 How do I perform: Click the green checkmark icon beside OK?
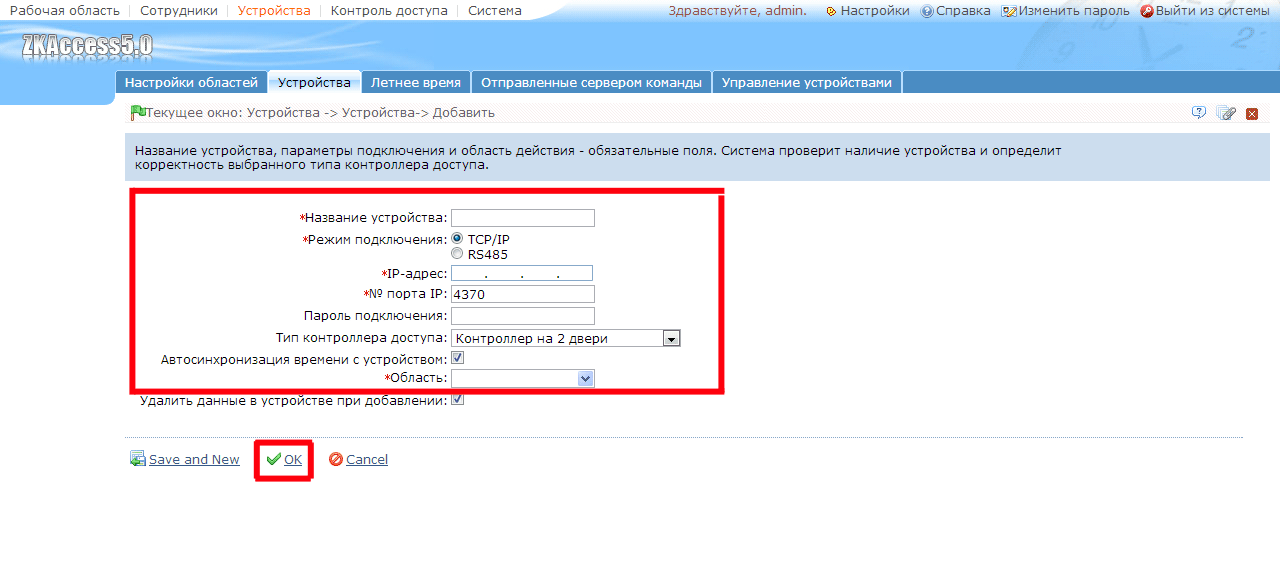pos(273,459)
